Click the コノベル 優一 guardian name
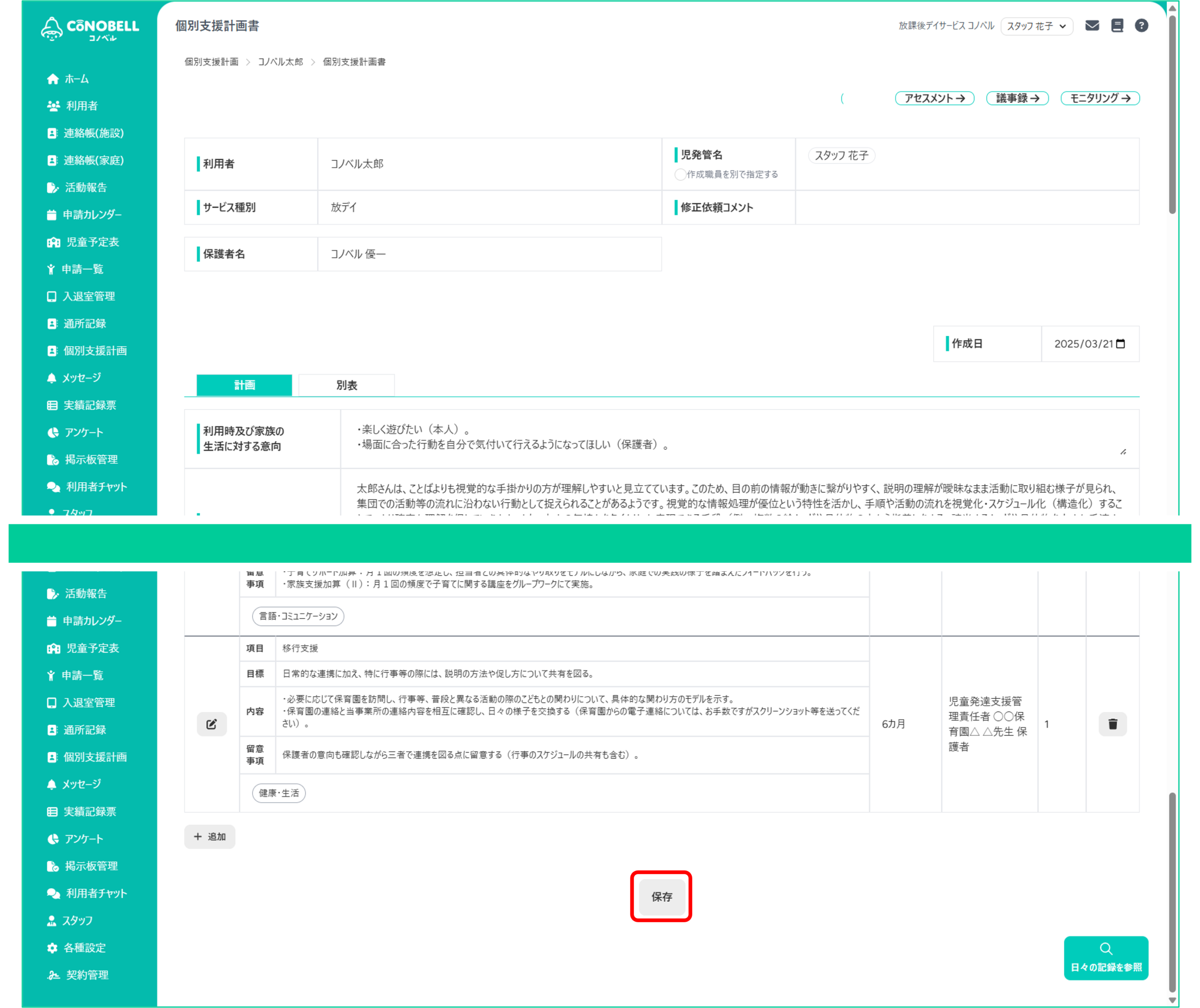 358,254
